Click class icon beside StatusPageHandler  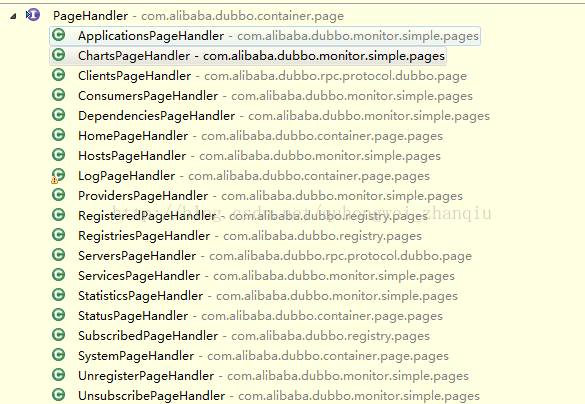pos(59,315)
